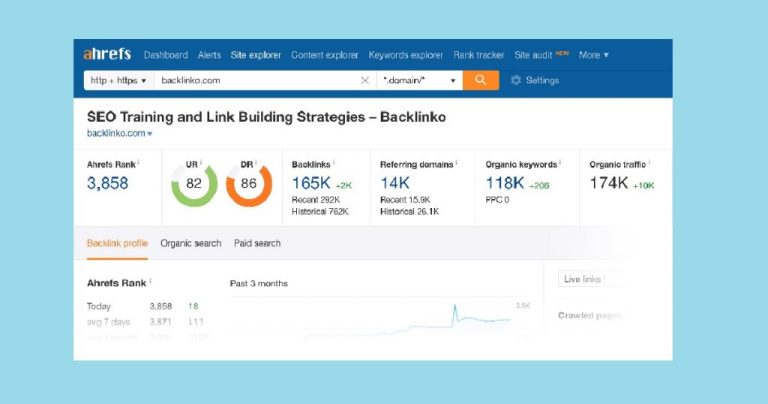768x404 pixels.
Task: Click the DR 86 orange gauge
Action: tap(249, 185)
